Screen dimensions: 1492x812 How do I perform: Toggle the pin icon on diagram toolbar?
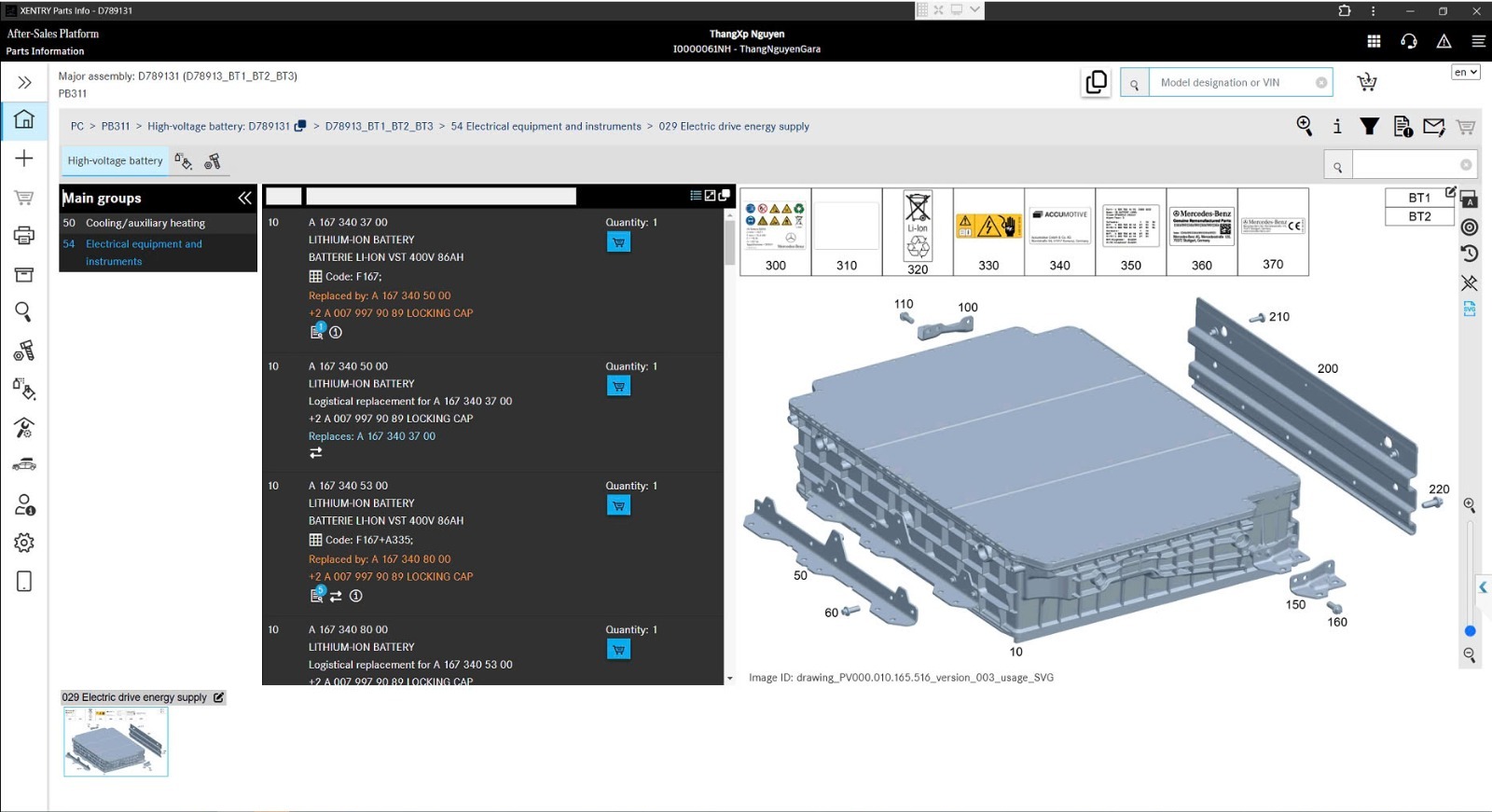coord(1470,282)
